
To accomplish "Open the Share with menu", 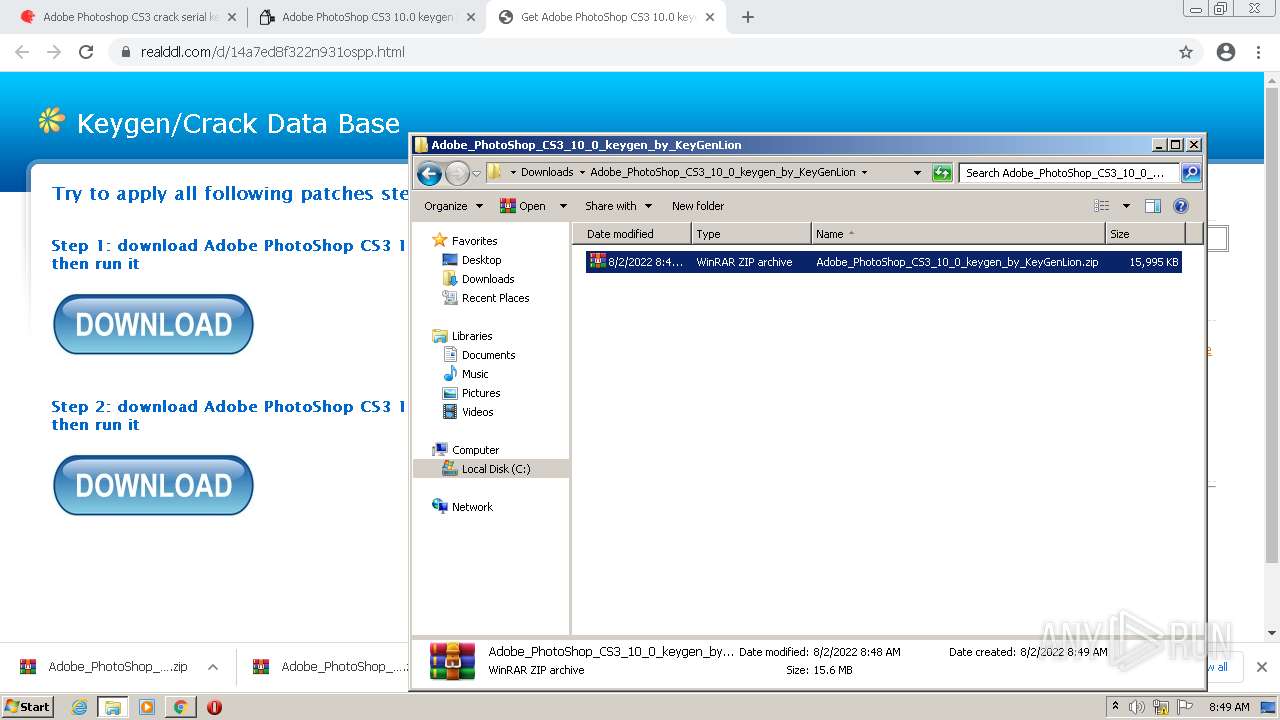I will point(618,206).
